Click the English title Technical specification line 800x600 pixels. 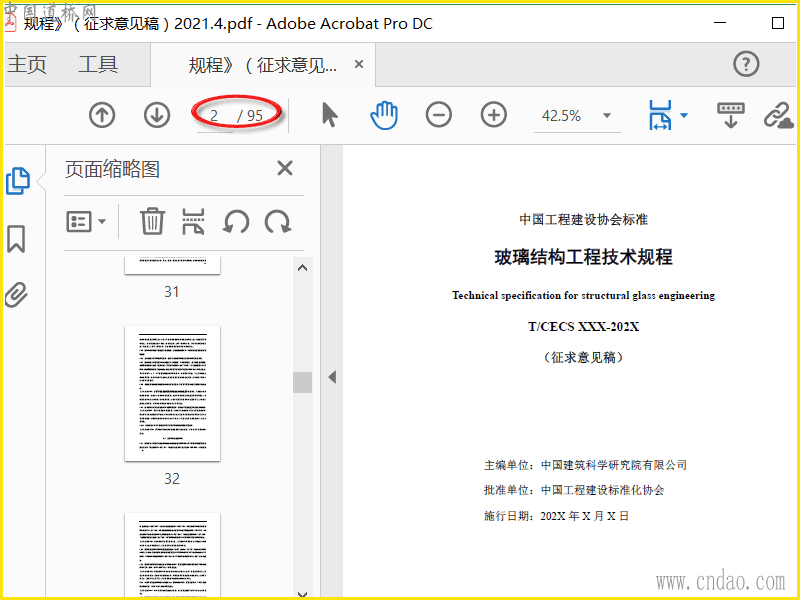pyautogui.click(x=583, y=295)
